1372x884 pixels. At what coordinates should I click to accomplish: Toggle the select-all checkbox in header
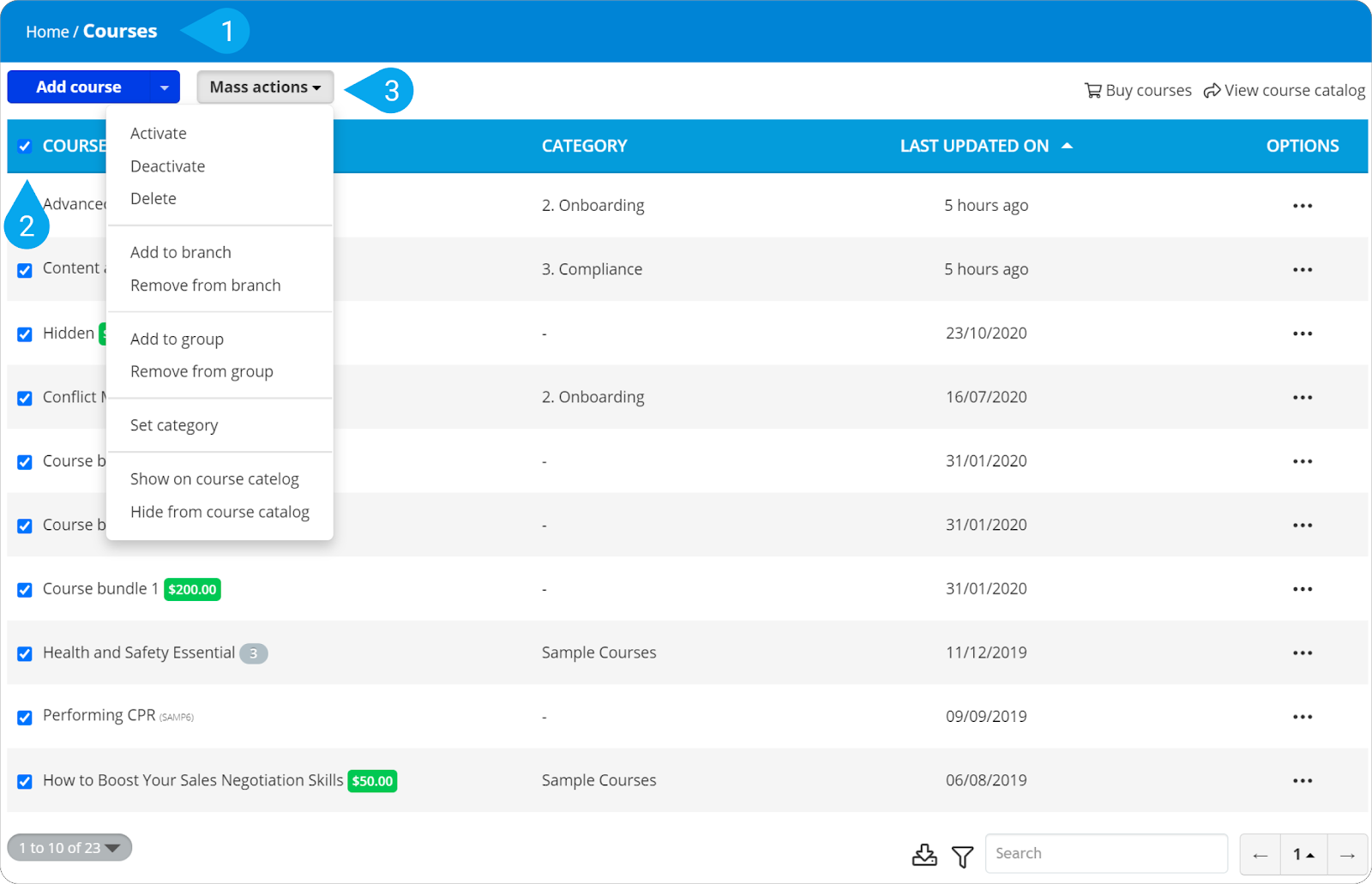(x=25, y=146)
